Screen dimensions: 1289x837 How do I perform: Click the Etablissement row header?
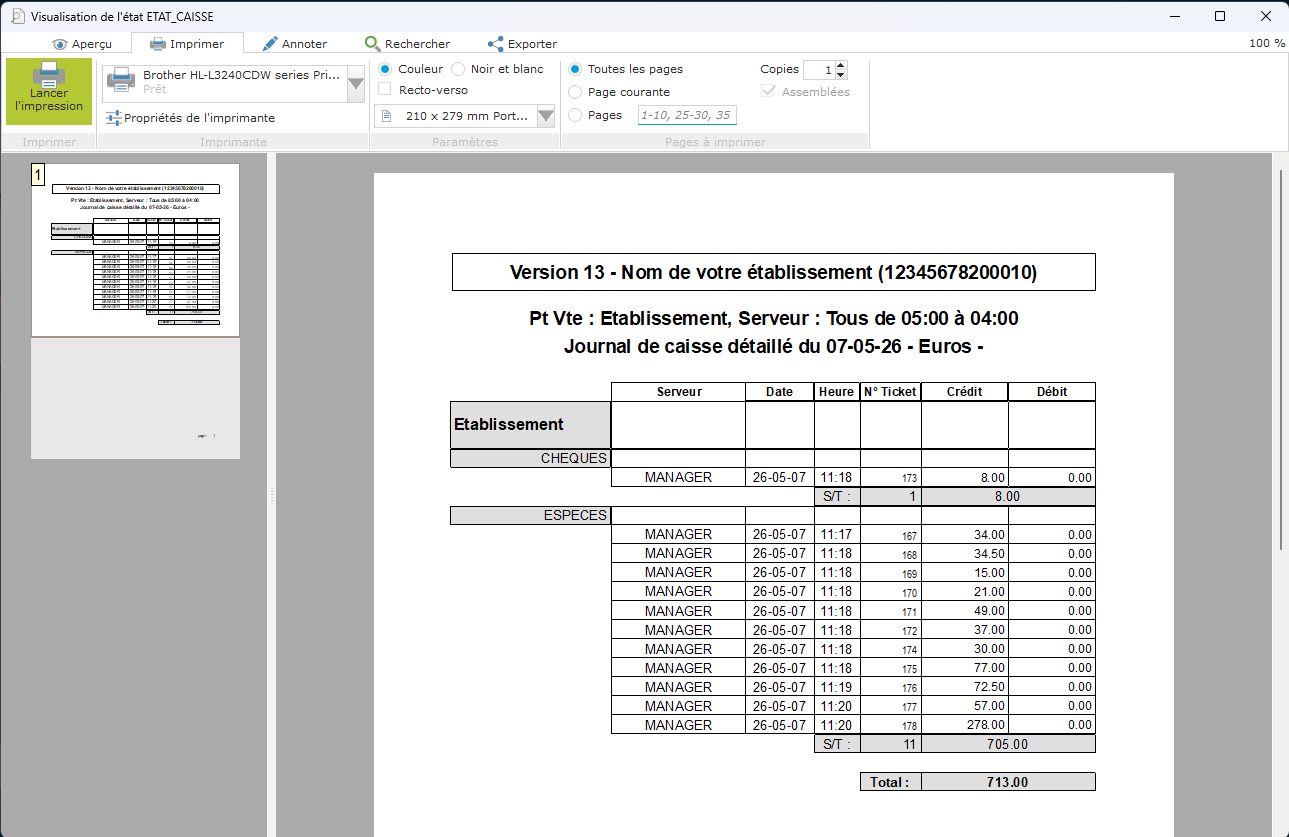coord(530,424)
